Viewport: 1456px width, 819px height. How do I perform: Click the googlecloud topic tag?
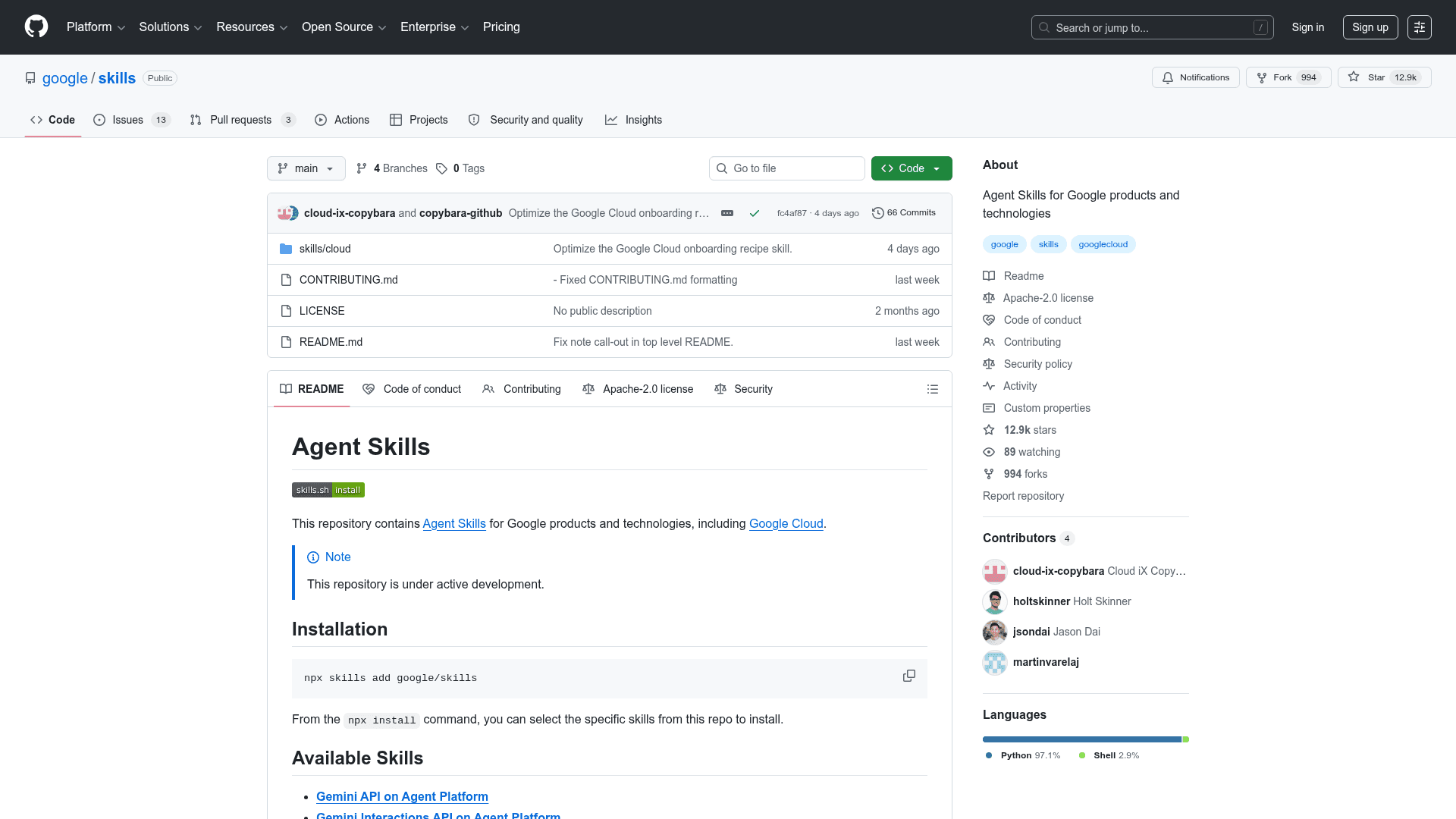(1103, 244)
